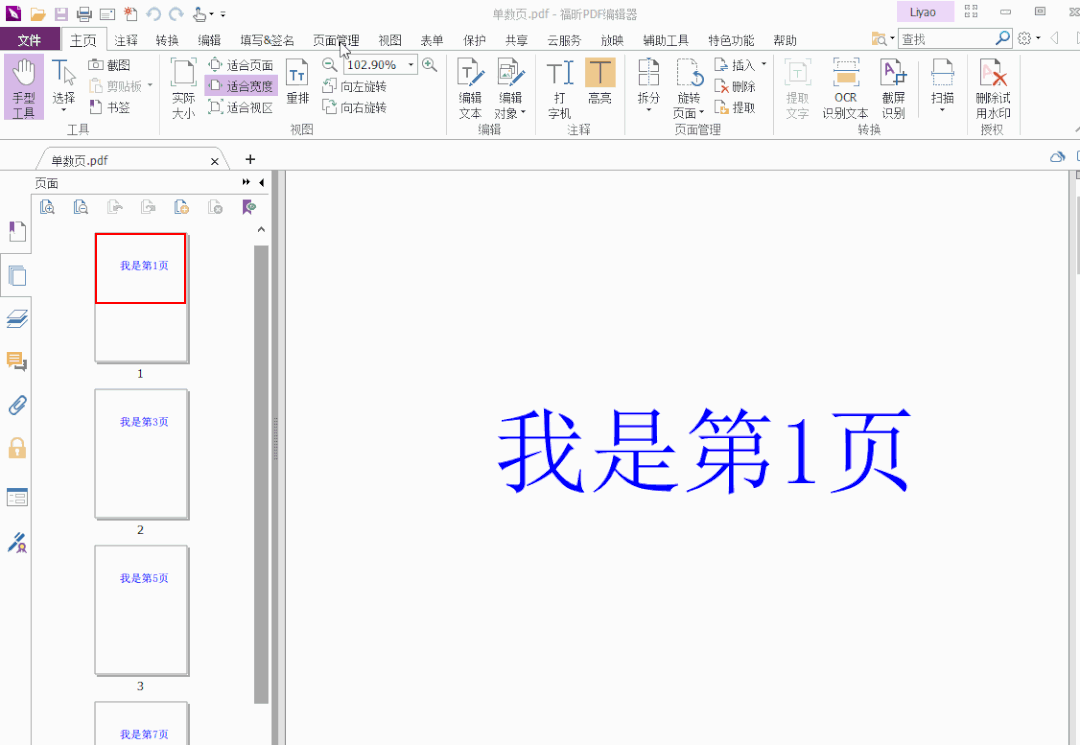This screenshot has width=1080, height=745.
Task: Click Fit Page (适合页面) option
Action: (241, 65)
